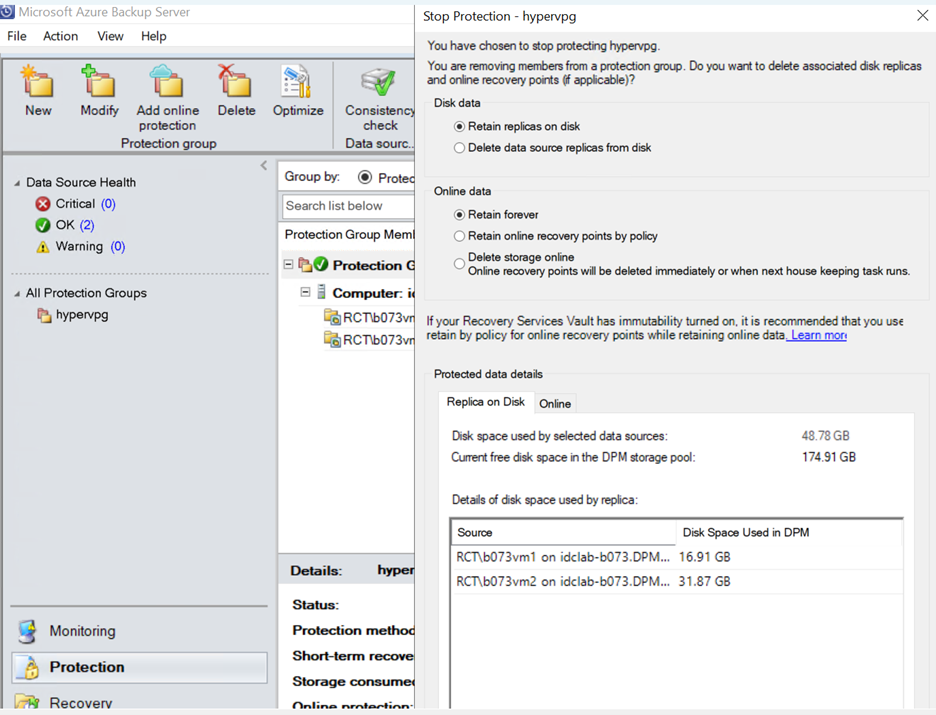
Task: Close the Stop Protection dialog
Action: [x=923, y=16]
